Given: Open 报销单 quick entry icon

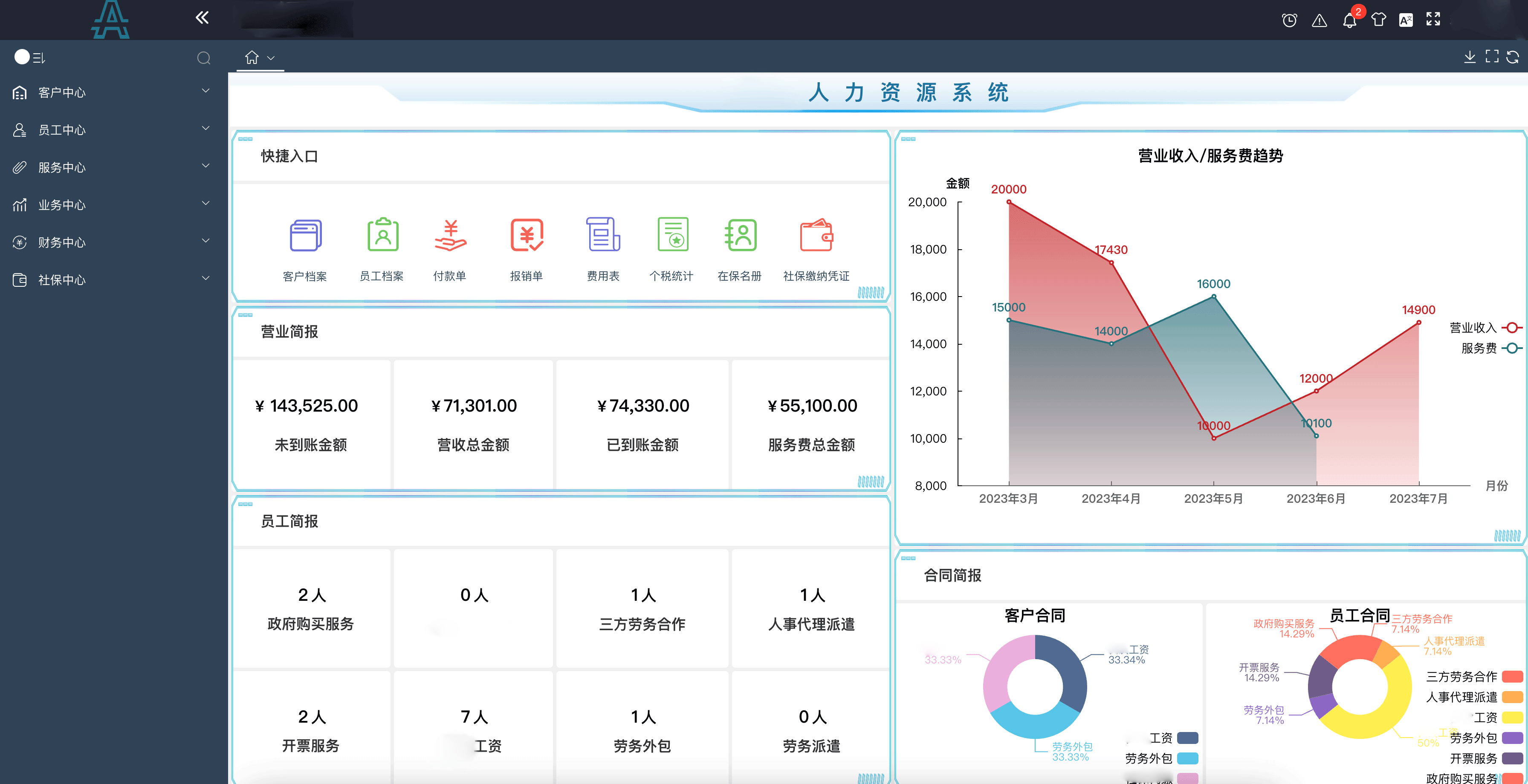Looking at the screenshot, I should pyautogui.click(x=527, y=236).
